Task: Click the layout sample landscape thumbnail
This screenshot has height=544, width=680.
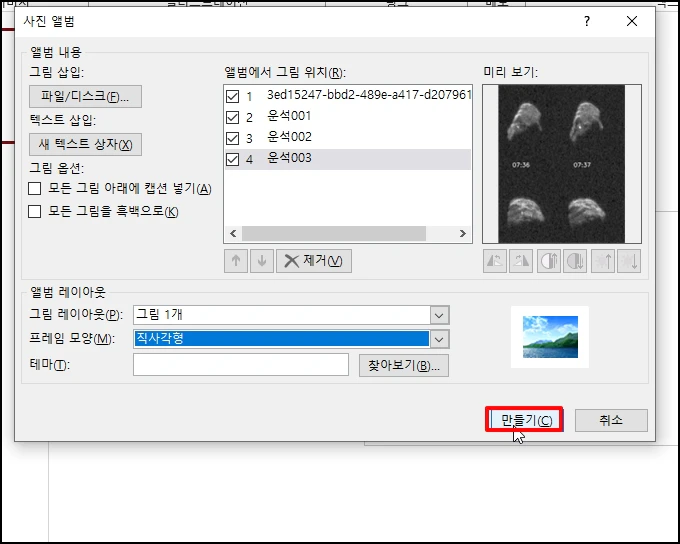Action: point(550,337)
